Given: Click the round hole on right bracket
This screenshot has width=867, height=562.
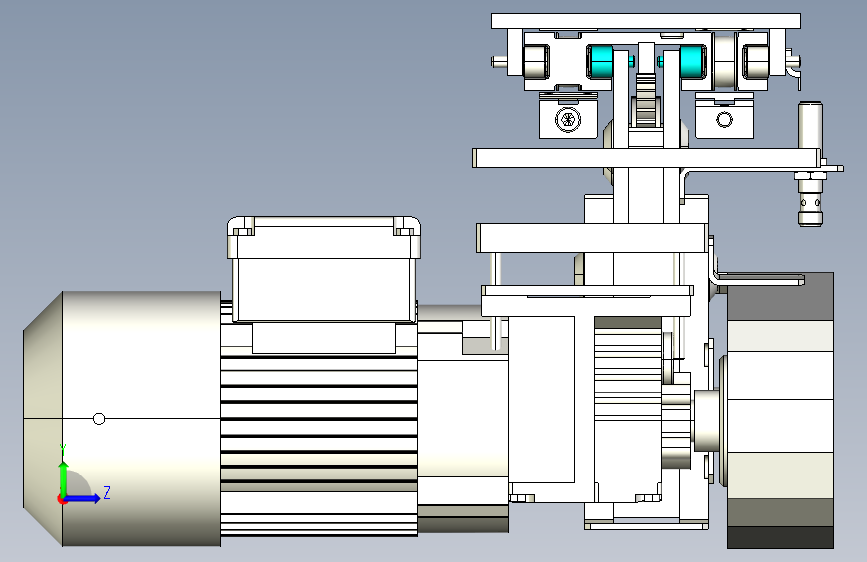Looking at the screenshot, I should 724,119.
